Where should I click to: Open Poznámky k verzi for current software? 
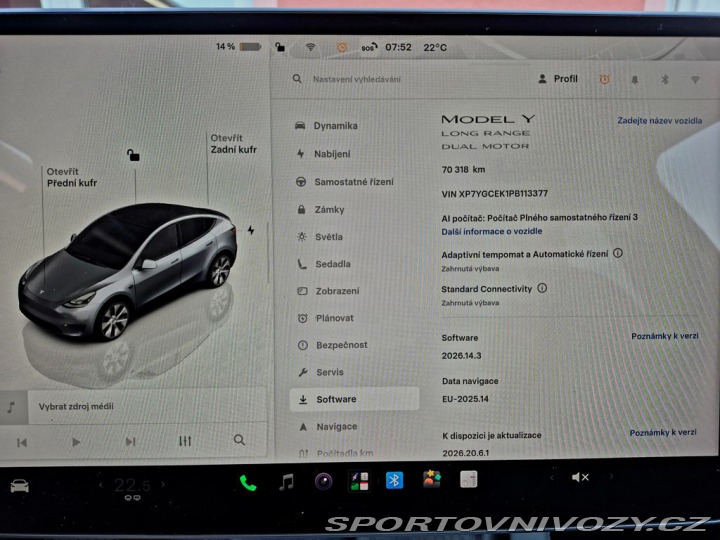[664, 336]
